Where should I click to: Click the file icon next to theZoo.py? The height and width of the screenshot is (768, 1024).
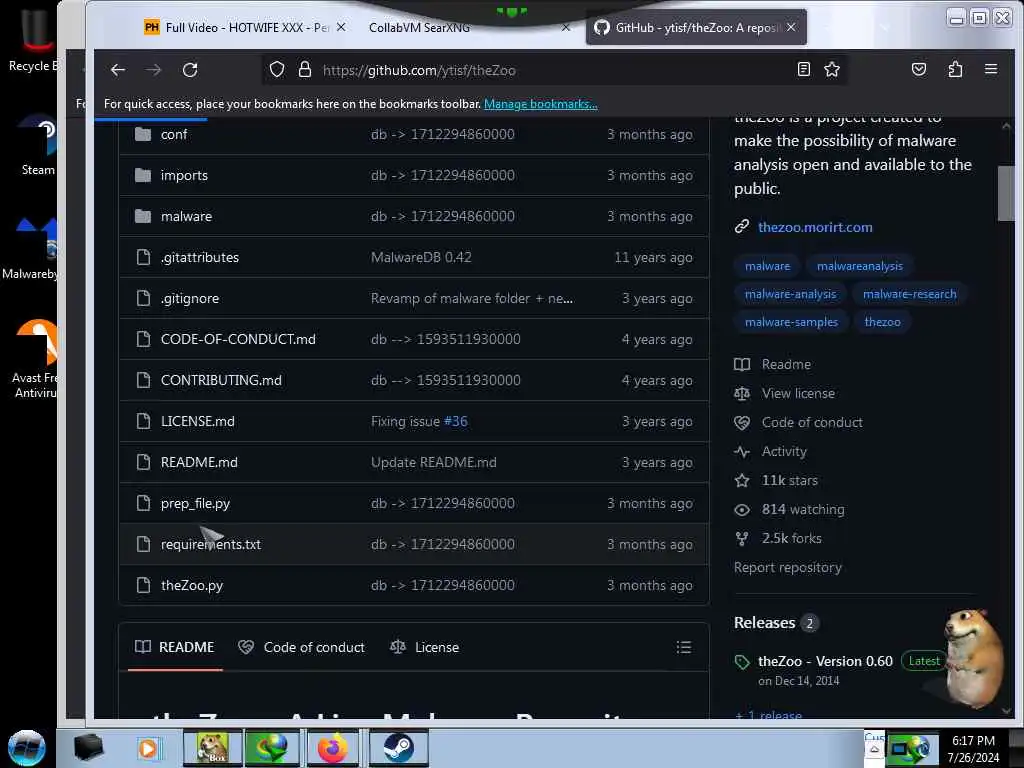pos(143,585)
